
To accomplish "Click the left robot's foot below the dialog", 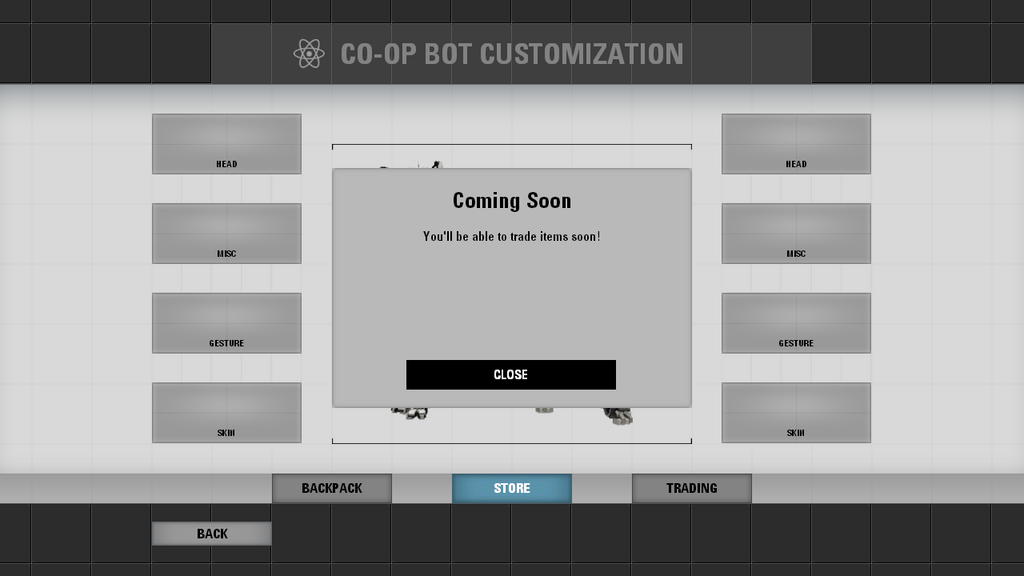I will 409,412.
